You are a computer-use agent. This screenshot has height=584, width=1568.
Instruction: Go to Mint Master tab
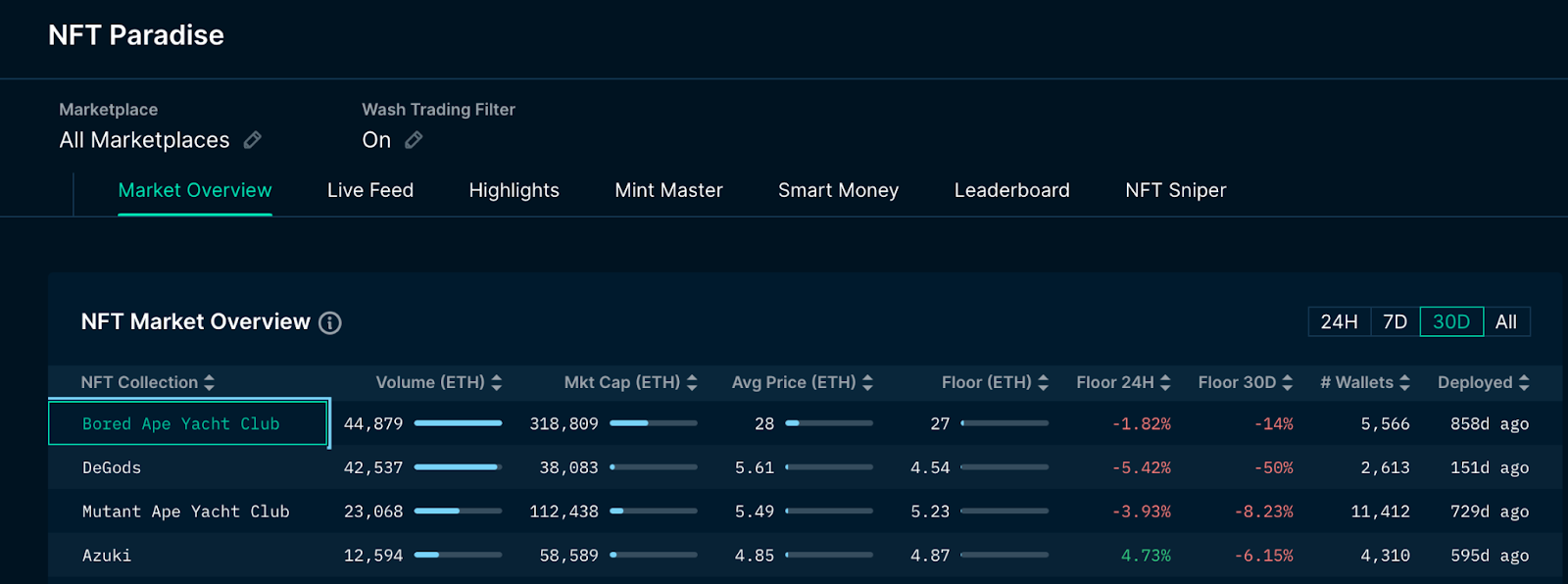tap(668, 190)
